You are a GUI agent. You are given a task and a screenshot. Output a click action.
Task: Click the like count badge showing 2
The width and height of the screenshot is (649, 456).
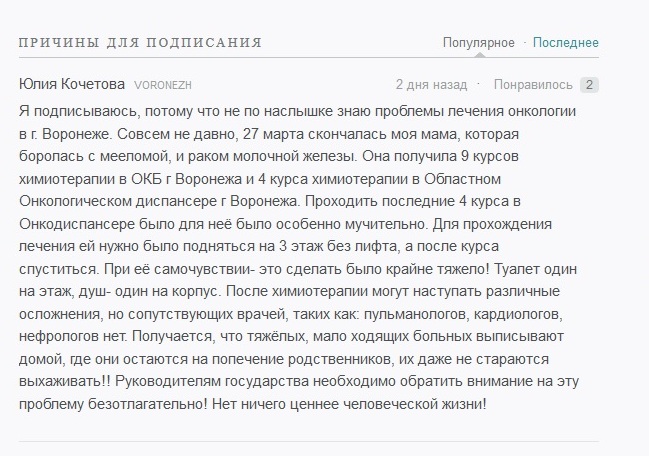(590, 85)
